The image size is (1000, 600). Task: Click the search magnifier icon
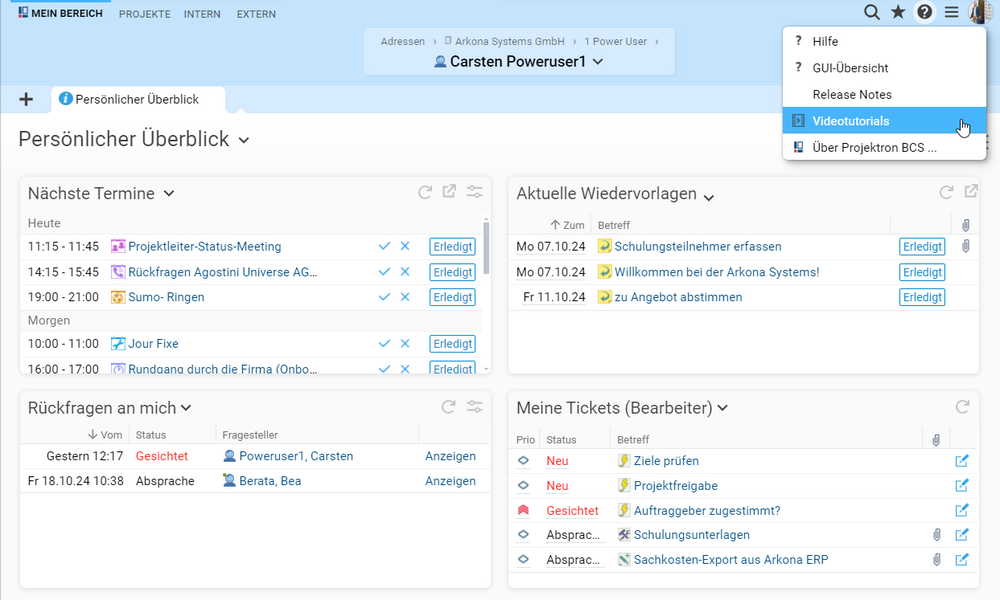click(x=872, y=13)
